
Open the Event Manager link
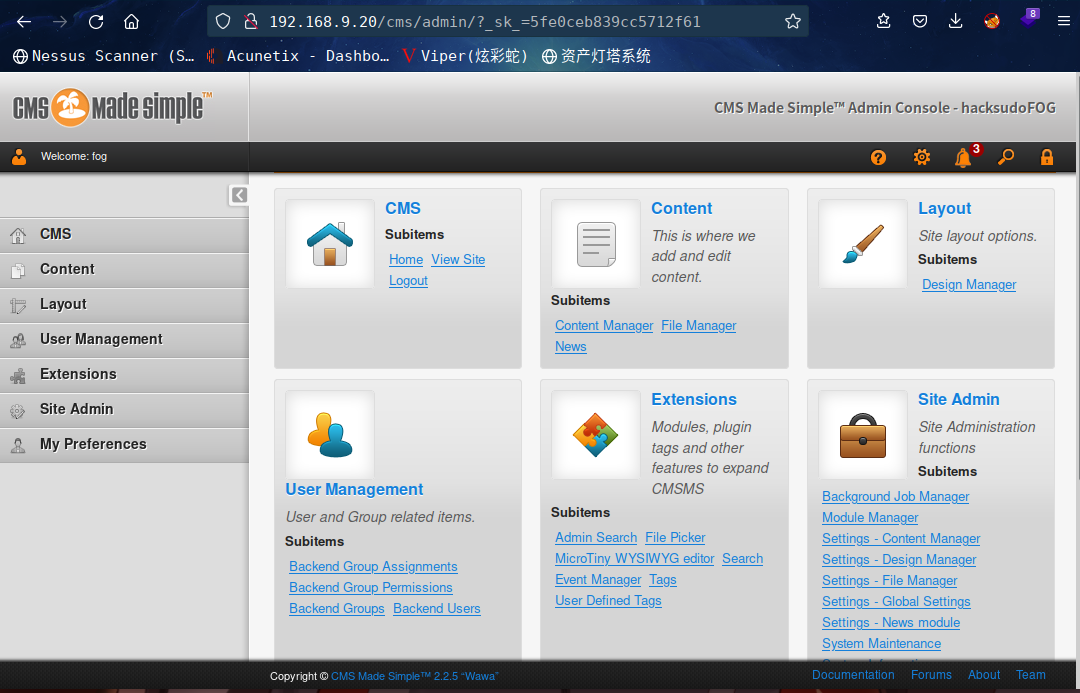tap(598, 580)
